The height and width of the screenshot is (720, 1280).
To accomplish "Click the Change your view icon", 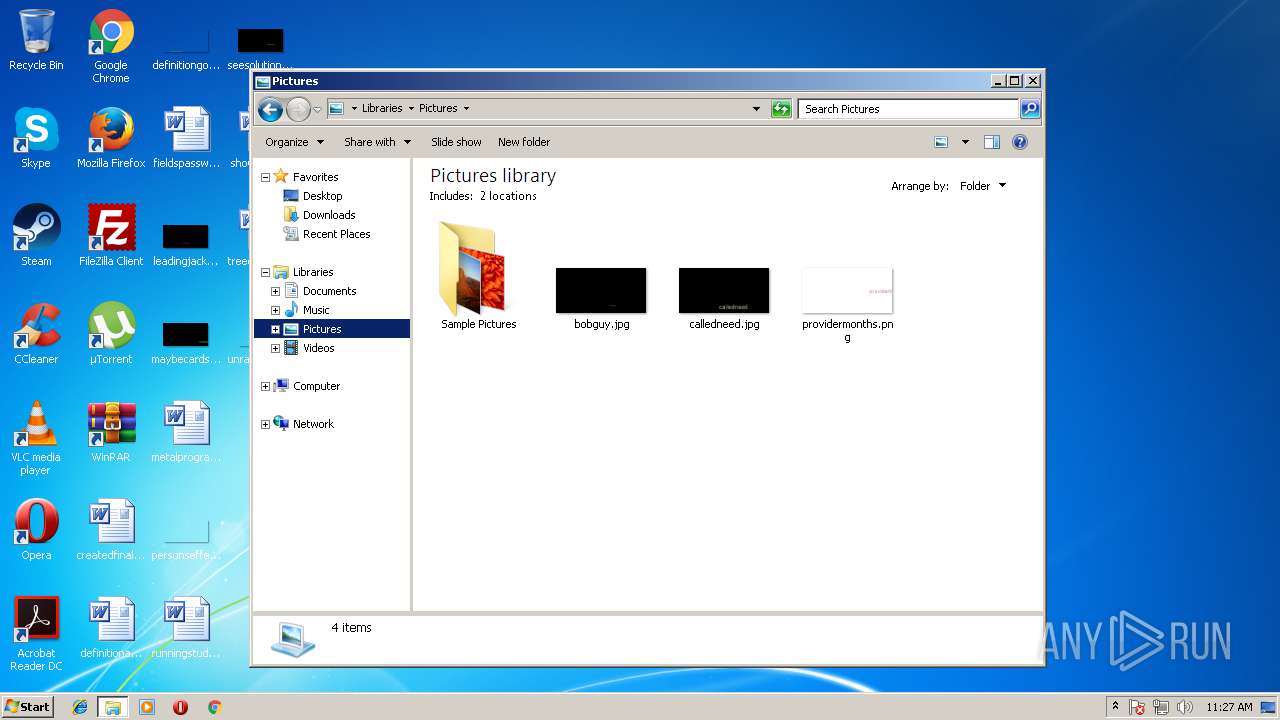I will pos(941,142).
